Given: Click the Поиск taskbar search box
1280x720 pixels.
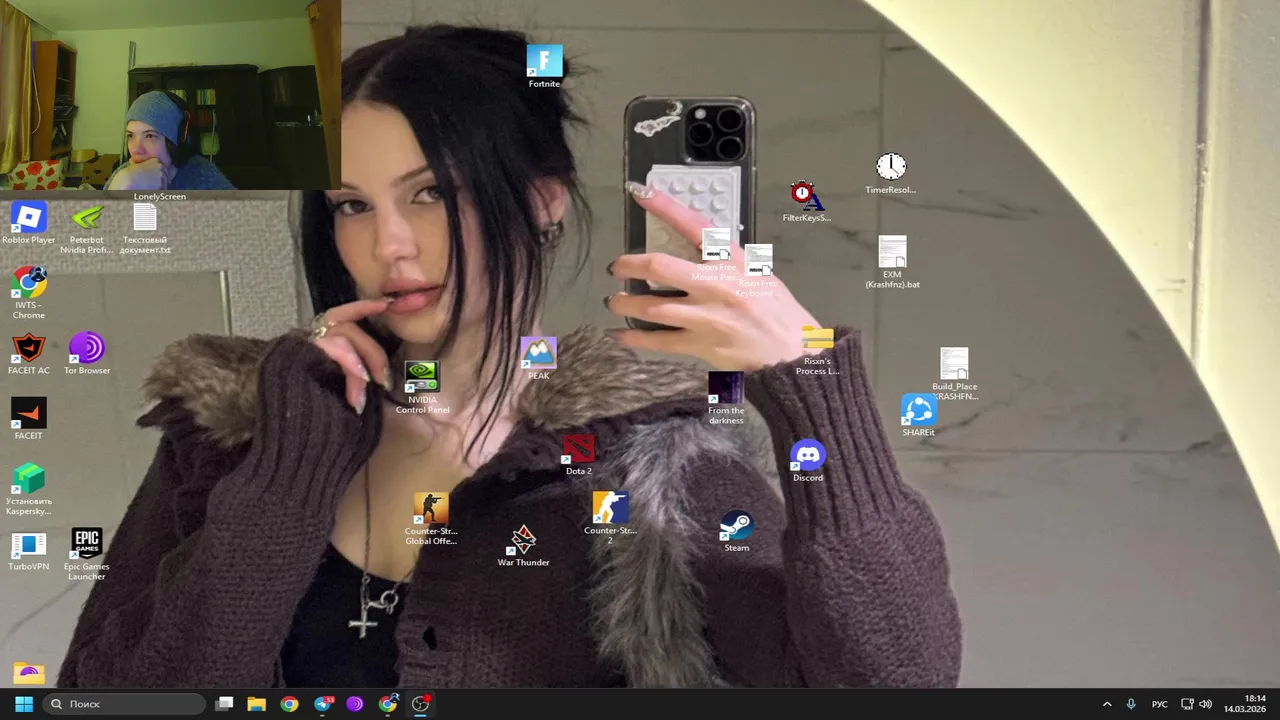Looking at the screenshot, I should 125,704.
